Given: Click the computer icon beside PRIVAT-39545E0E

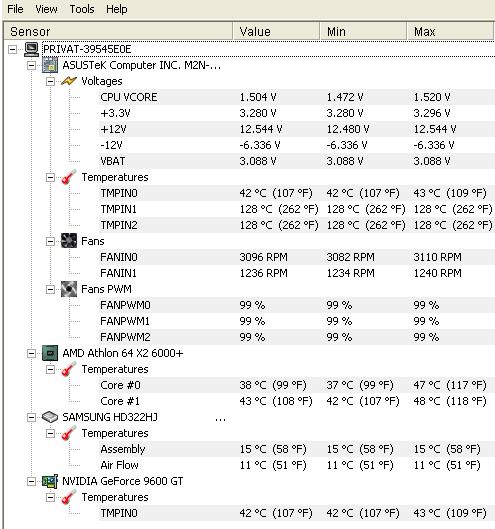Looking at the screenshot, I should click(x=31, y=49).
